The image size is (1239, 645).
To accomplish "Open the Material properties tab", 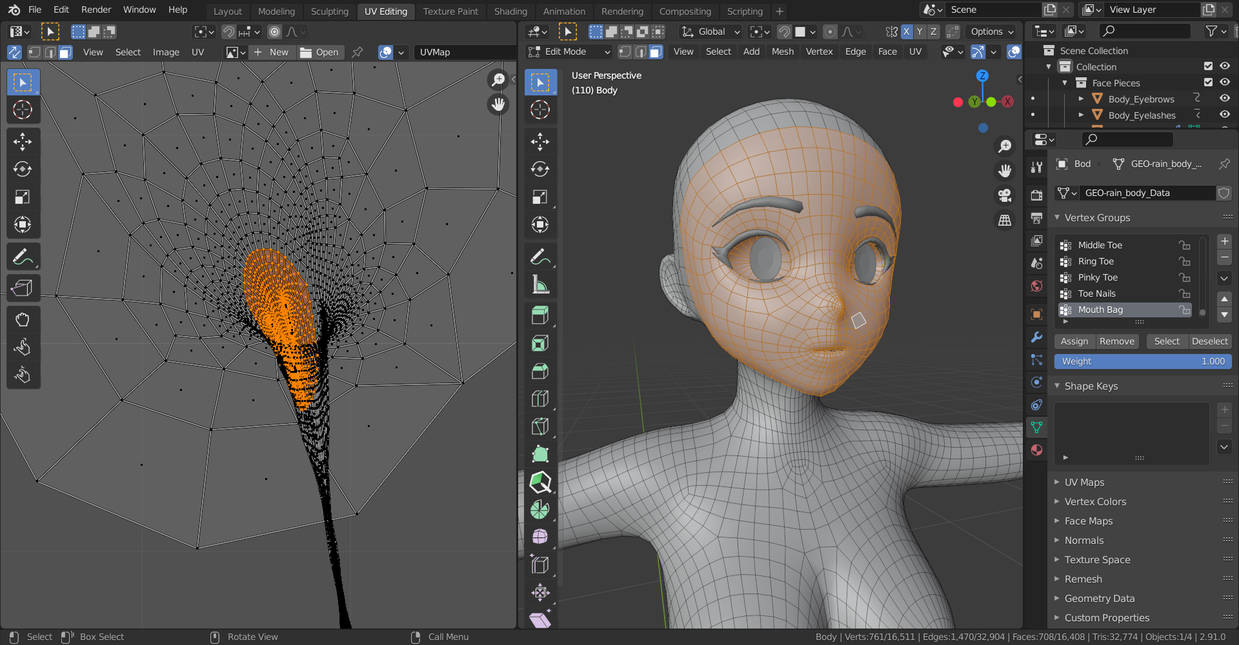I will [1036, 450].
